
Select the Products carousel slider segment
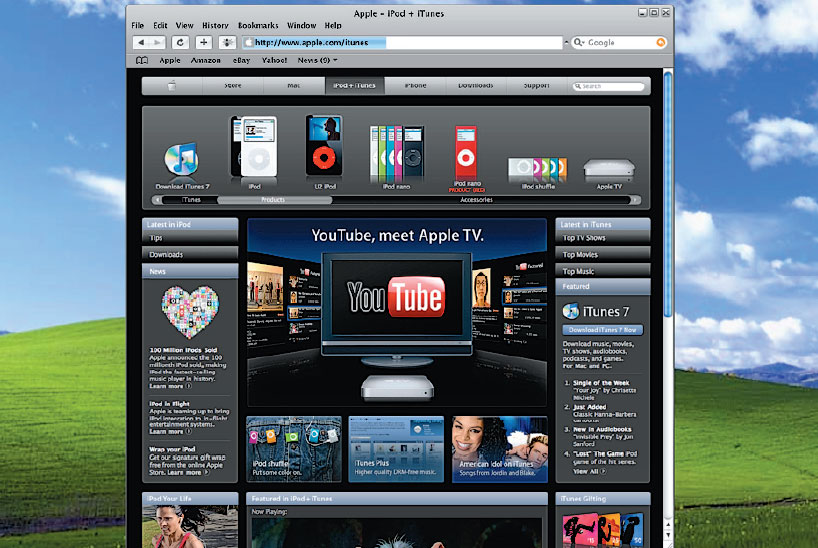[x=274, y=199]
